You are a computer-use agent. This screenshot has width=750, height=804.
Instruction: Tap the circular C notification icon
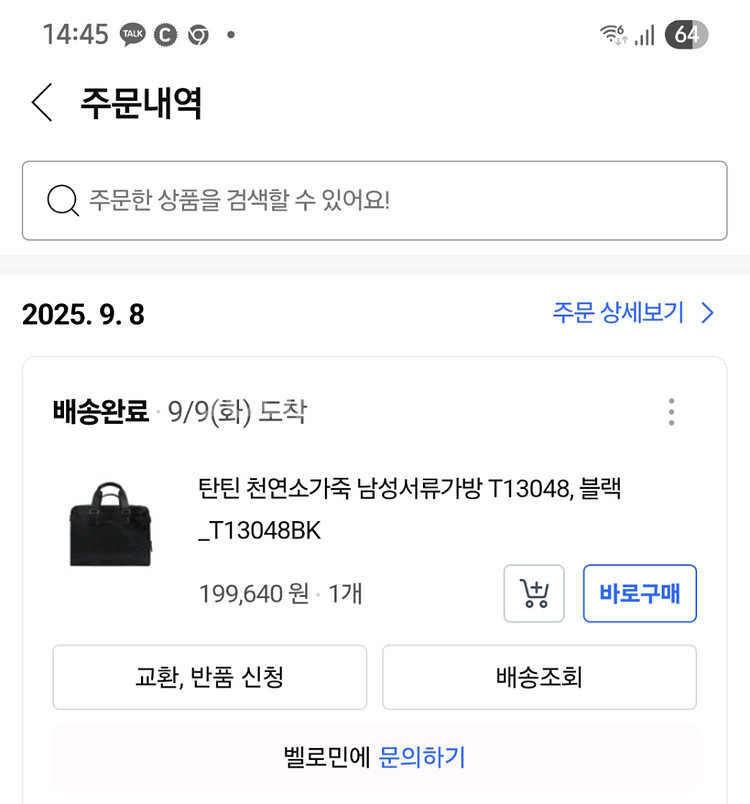click(x=165, y=35)
